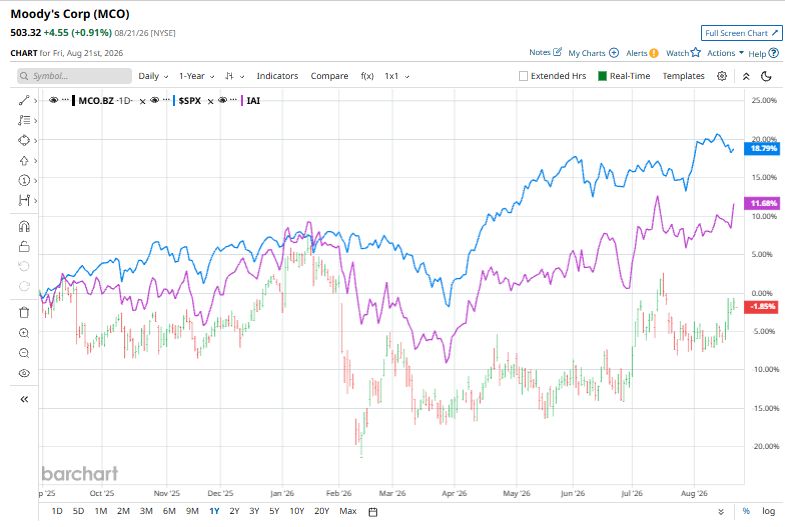This screenshot has width=785, height=527.
Task: Select the arrow marker tool
Action: pos(24,161)
